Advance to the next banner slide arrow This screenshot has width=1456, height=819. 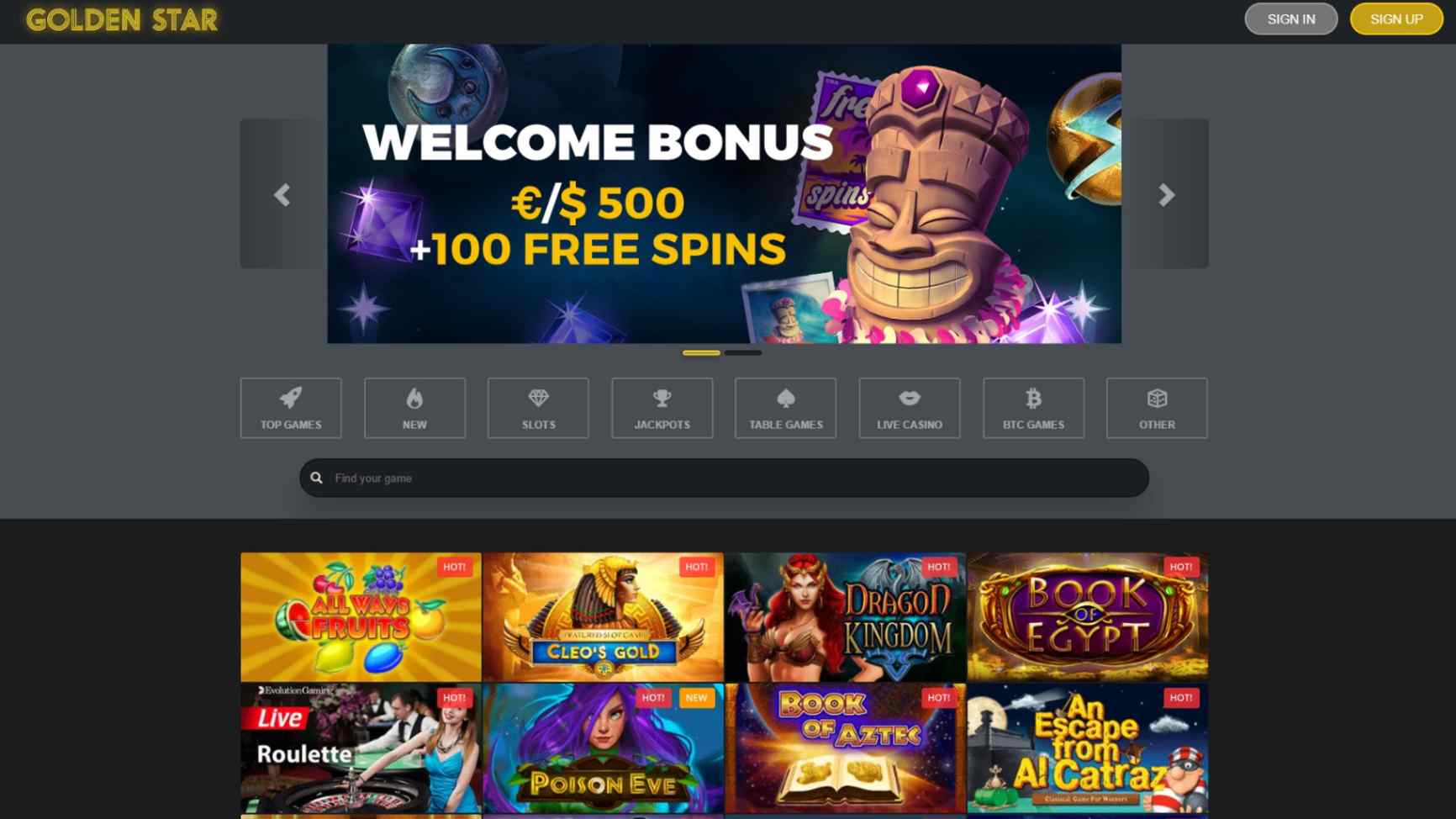1166,194
